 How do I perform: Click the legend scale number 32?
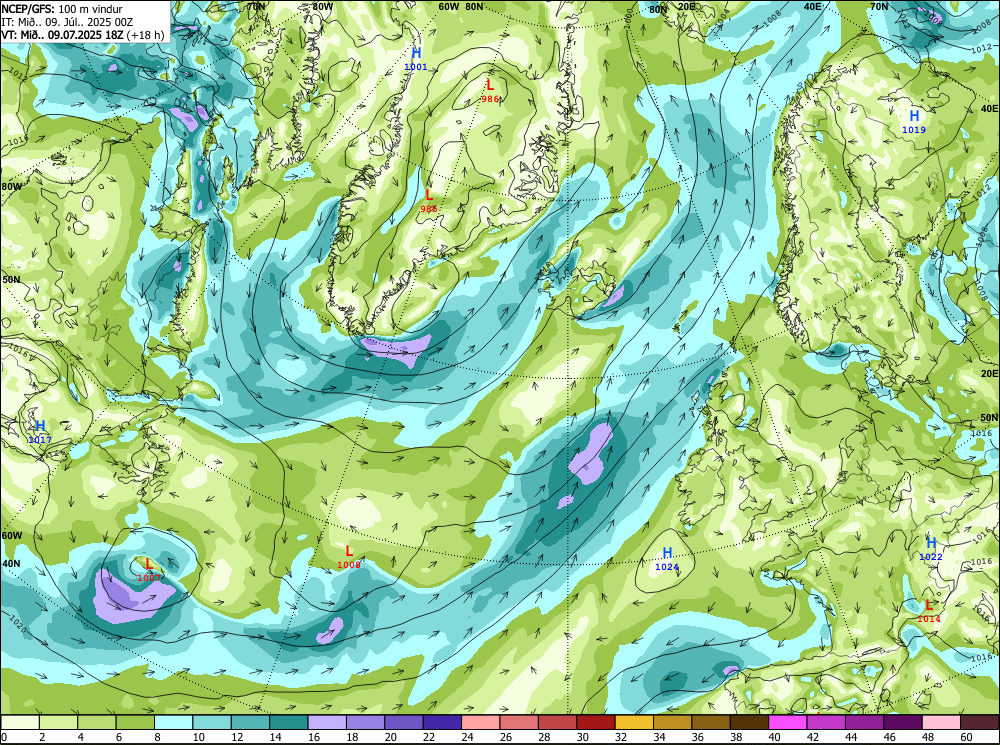(x=621, y=737)
